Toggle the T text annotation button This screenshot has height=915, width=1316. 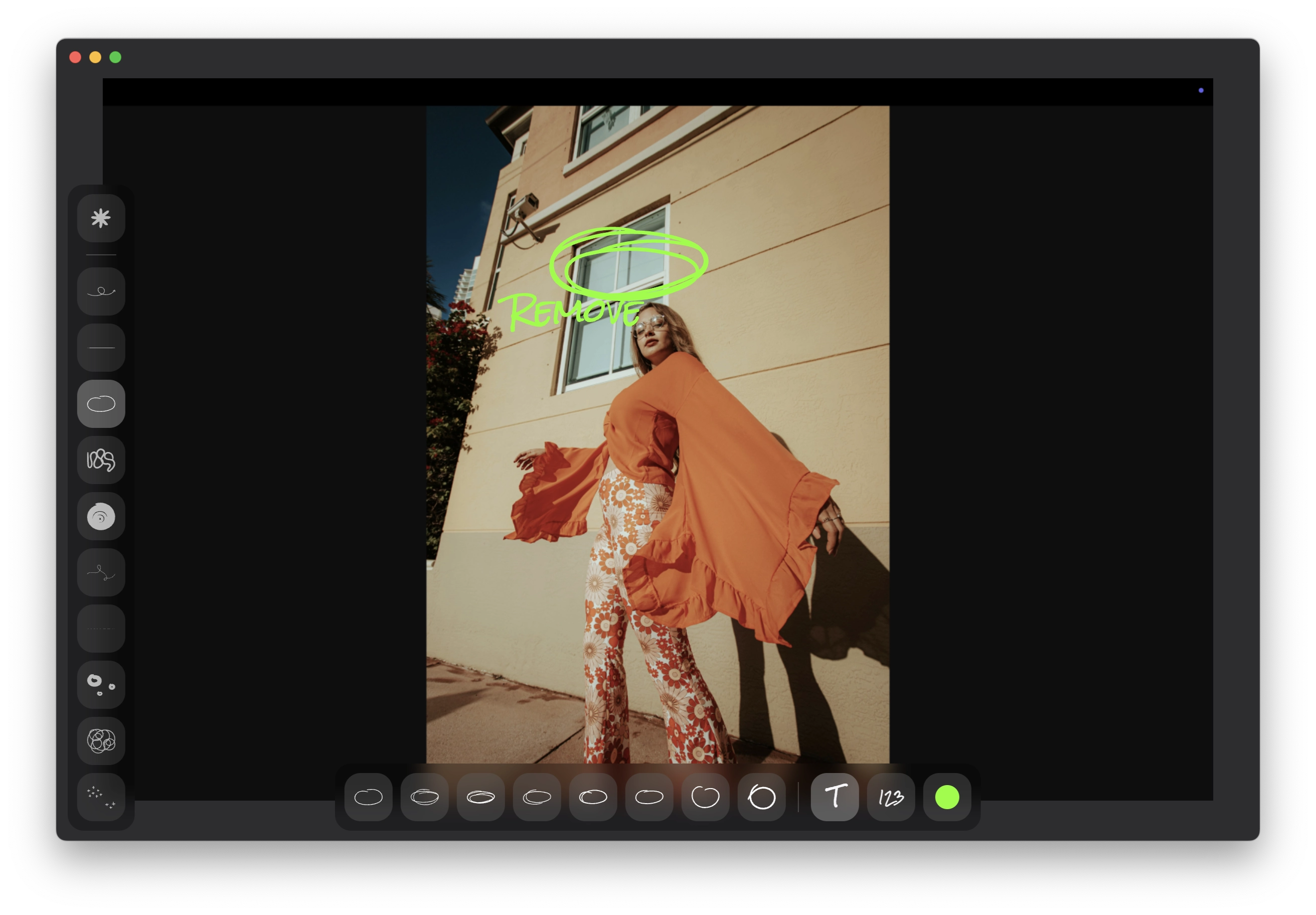835,797
